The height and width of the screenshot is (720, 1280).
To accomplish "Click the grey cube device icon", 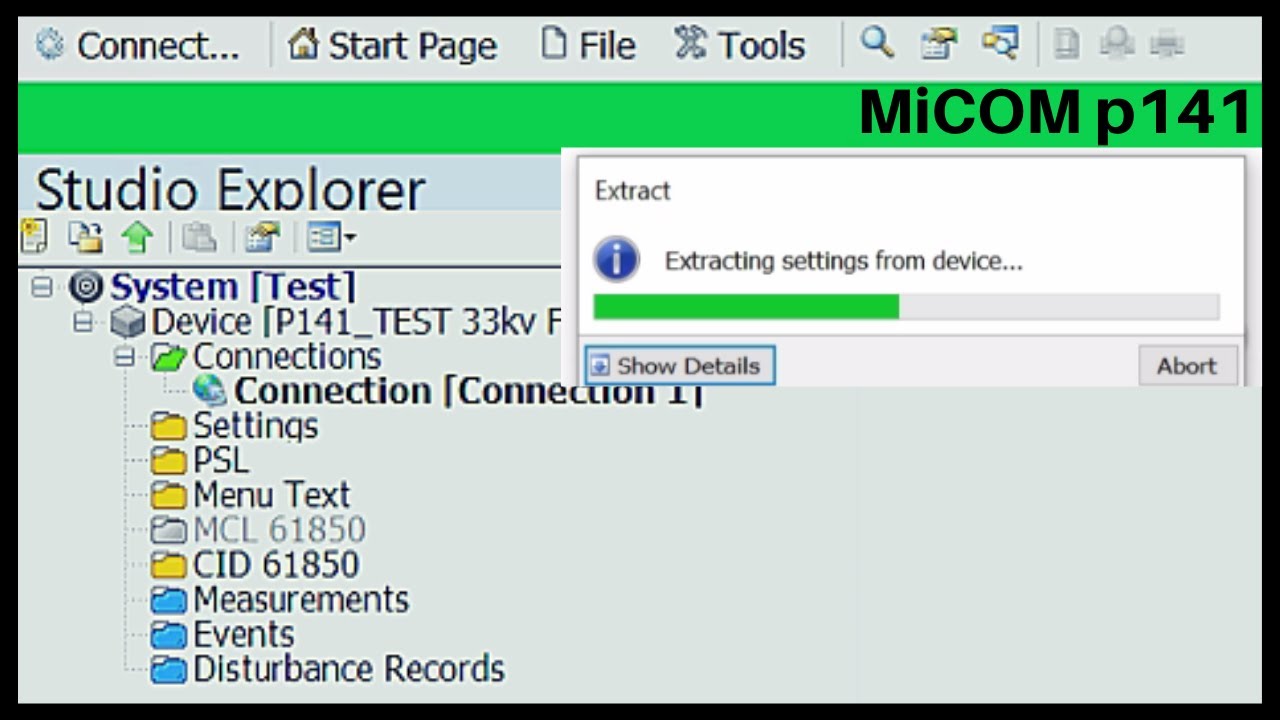I will (x=128, y=322).
